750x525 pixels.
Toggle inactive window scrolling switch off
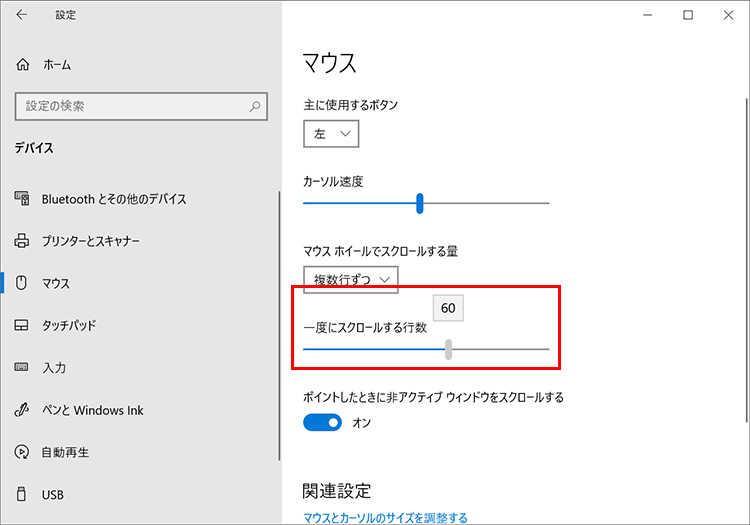click(322, 423)
